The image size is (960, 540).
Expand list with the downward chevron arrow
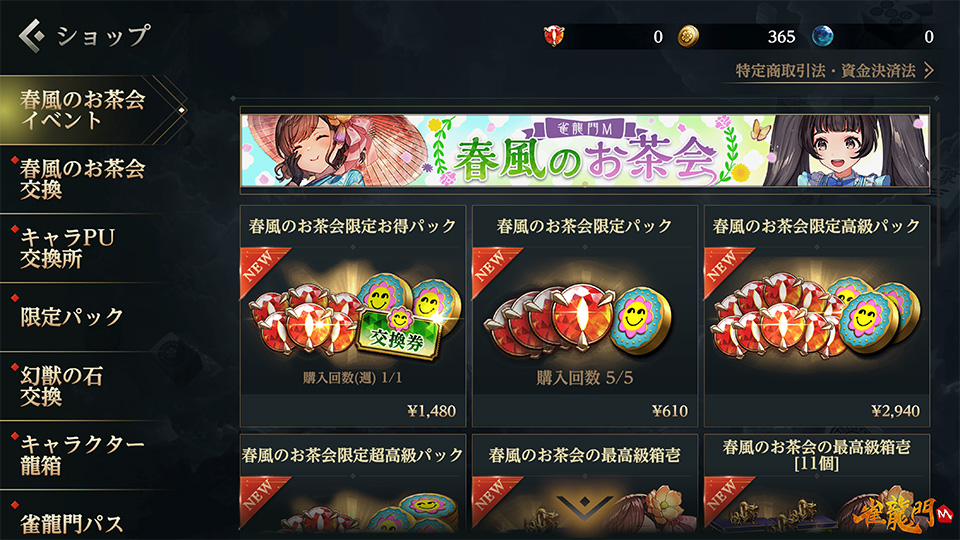(584, 507)
